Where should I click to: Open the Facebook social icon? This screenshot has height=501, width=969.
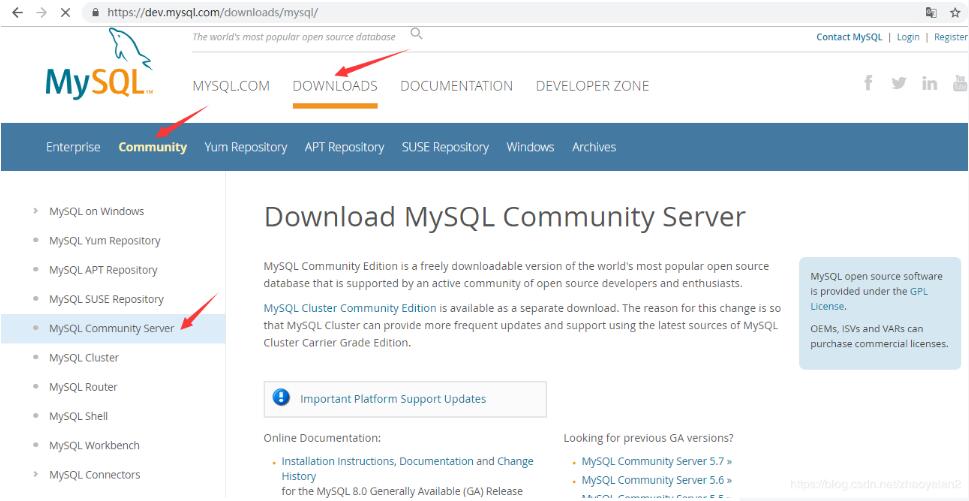tap(868, 83)
